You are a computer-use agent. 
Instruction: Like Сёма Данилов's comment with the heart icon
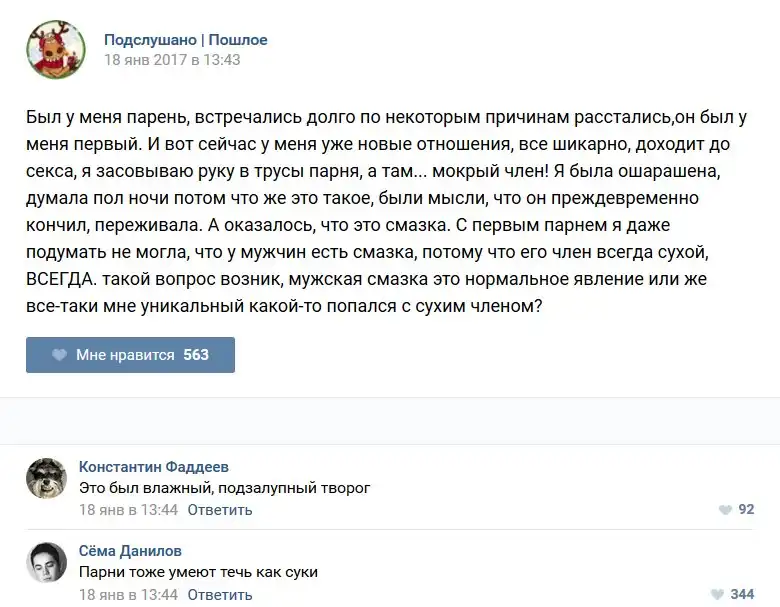click(718, 595)
